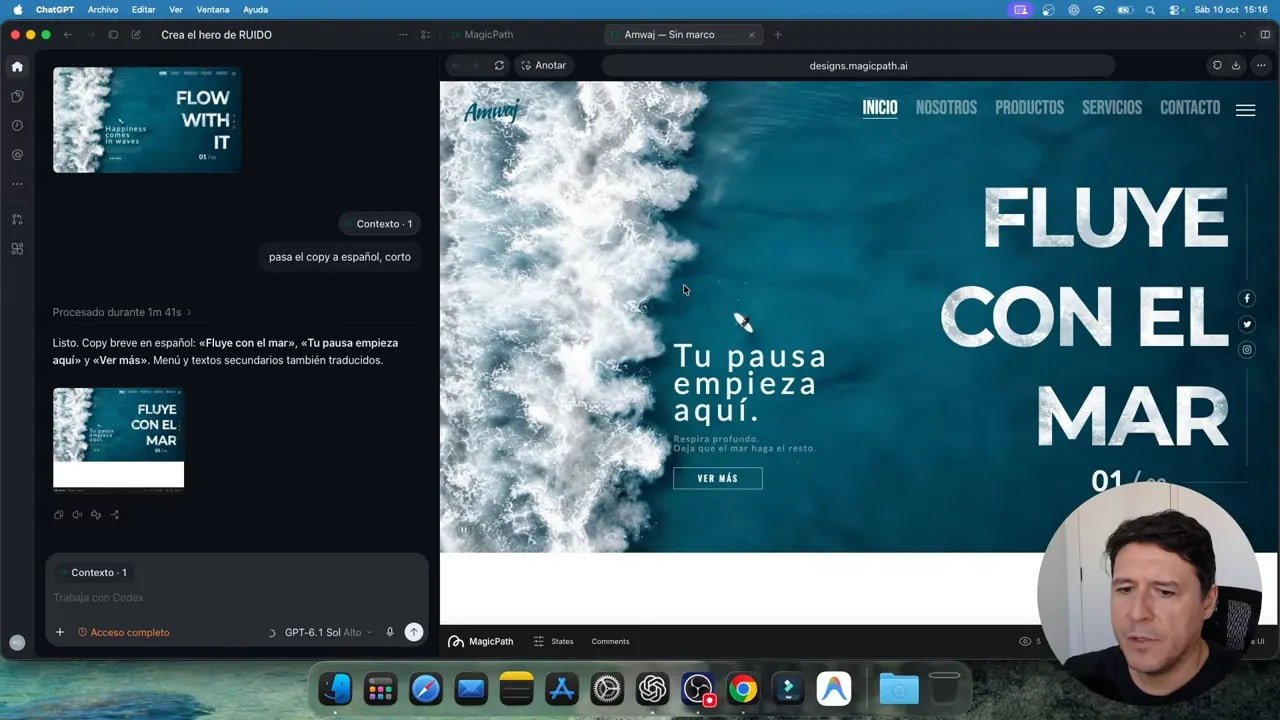Click the 'Trabaja con Codex' input field
1280x720 pixels.
pos(236,598)
